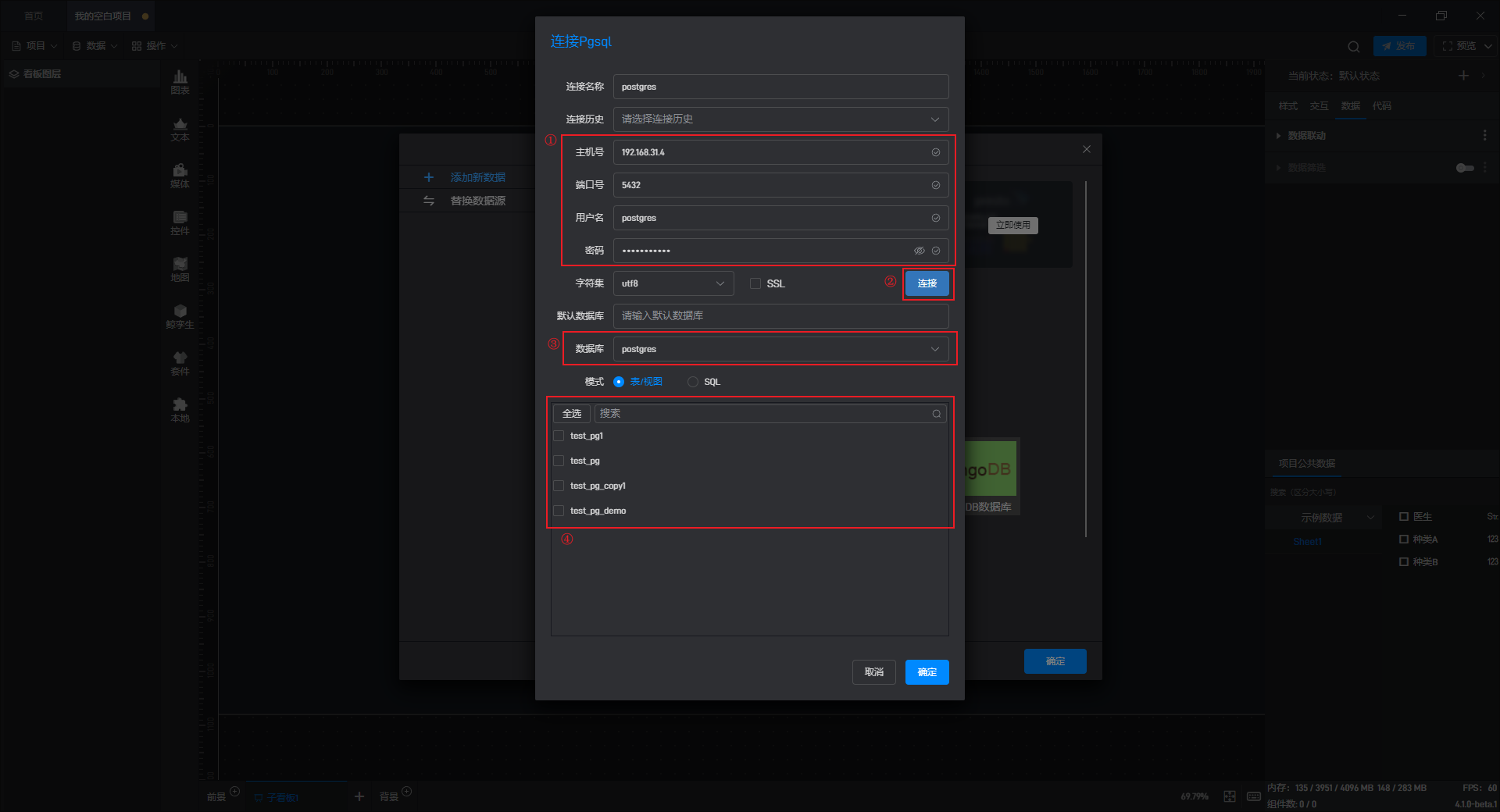Image resolution: width=1500 pixels, height=812 pixels.
Task: Expand the postgres database dropdown
Action: [780, 349]
